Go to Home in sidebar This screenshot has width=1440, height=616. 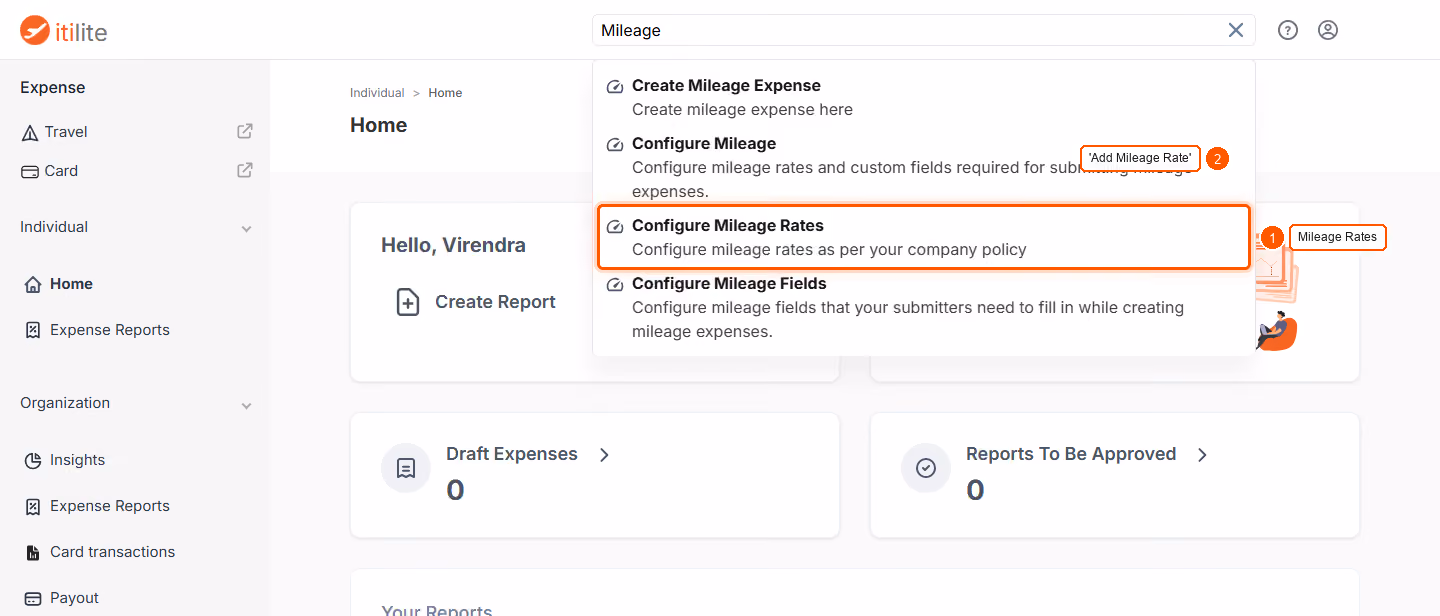point(71,284)
